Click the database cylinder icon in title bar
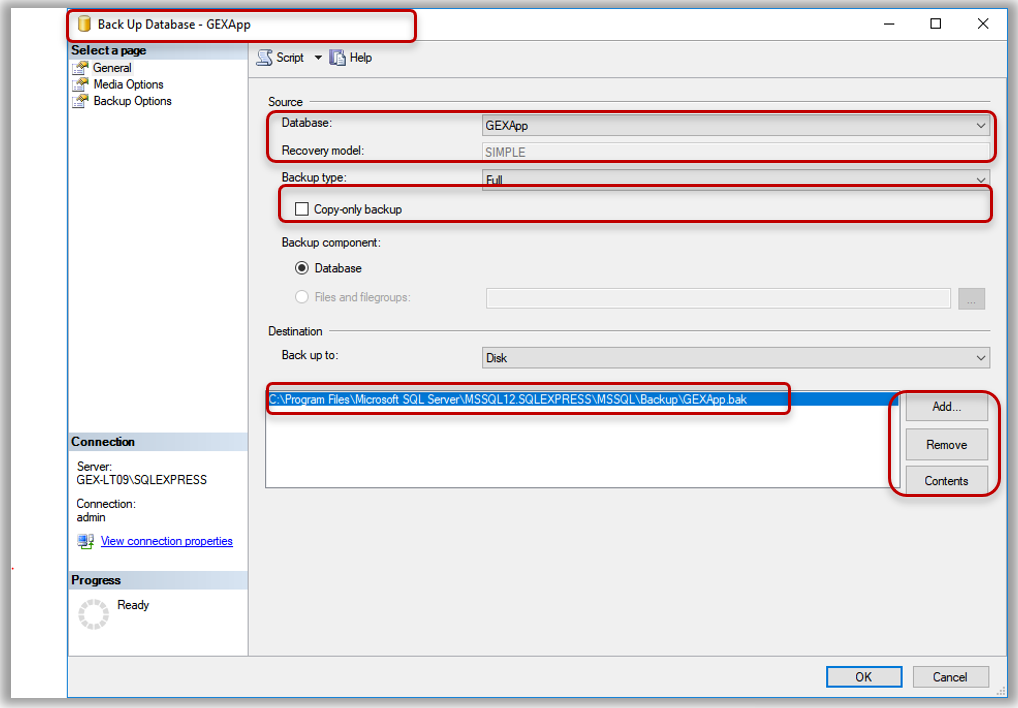 (x=84, y=24)
